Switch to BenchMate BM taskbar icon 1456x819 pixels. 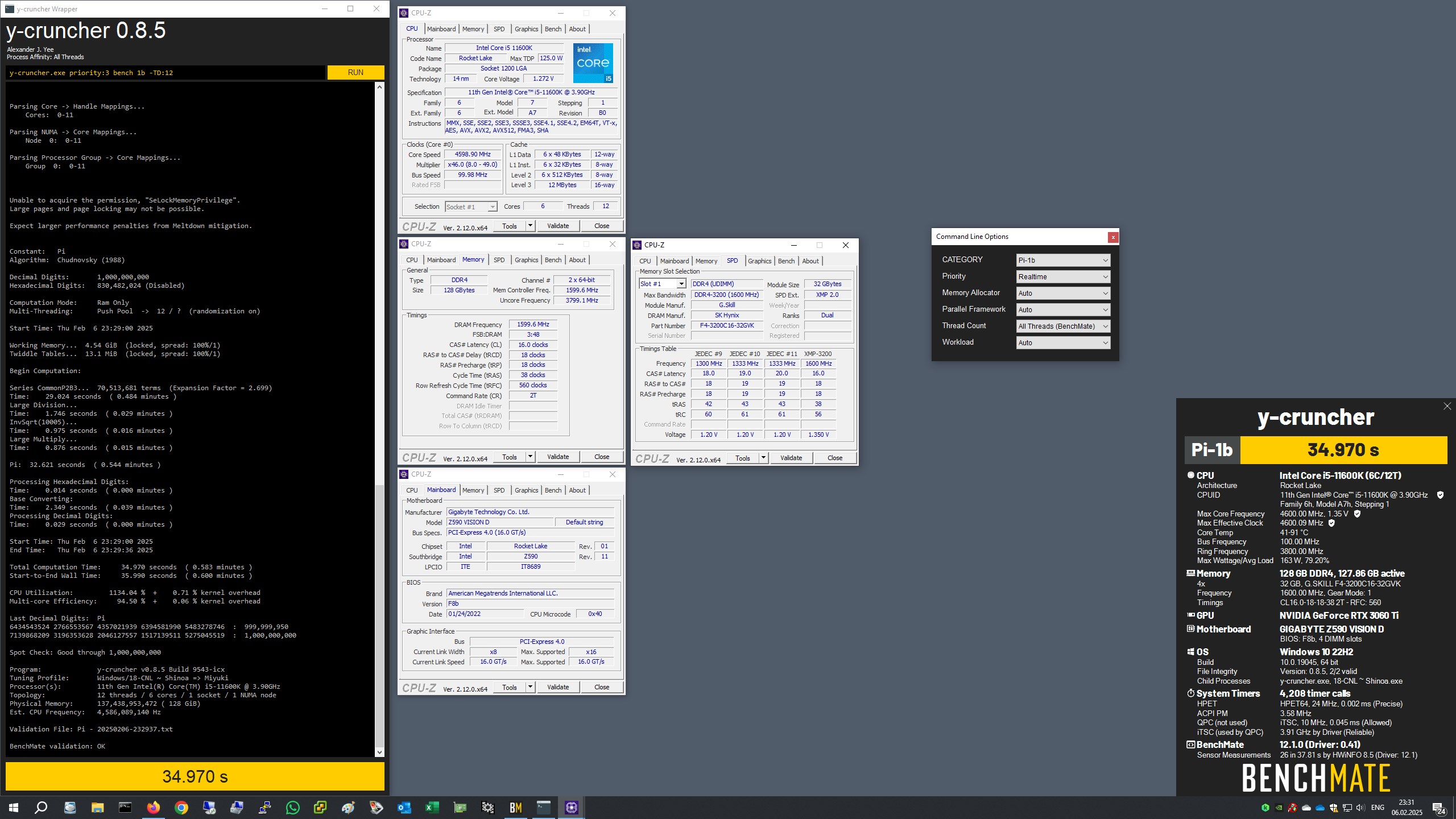coord(515,807)
